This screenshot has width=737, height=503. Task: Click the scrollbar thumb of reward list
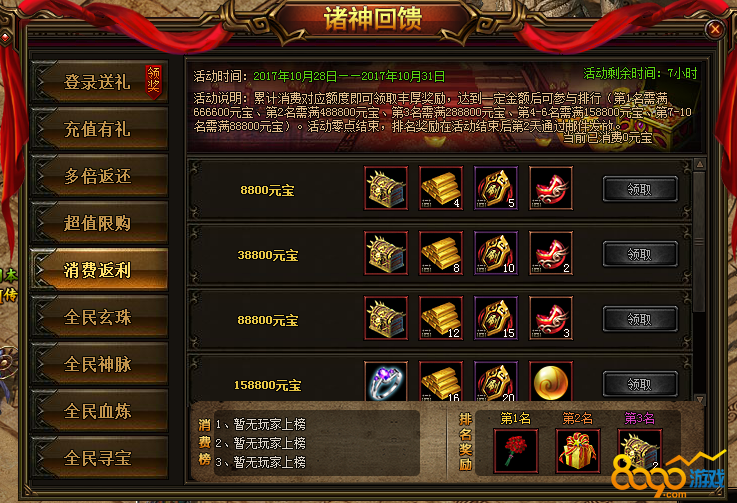tap(699, 241)
